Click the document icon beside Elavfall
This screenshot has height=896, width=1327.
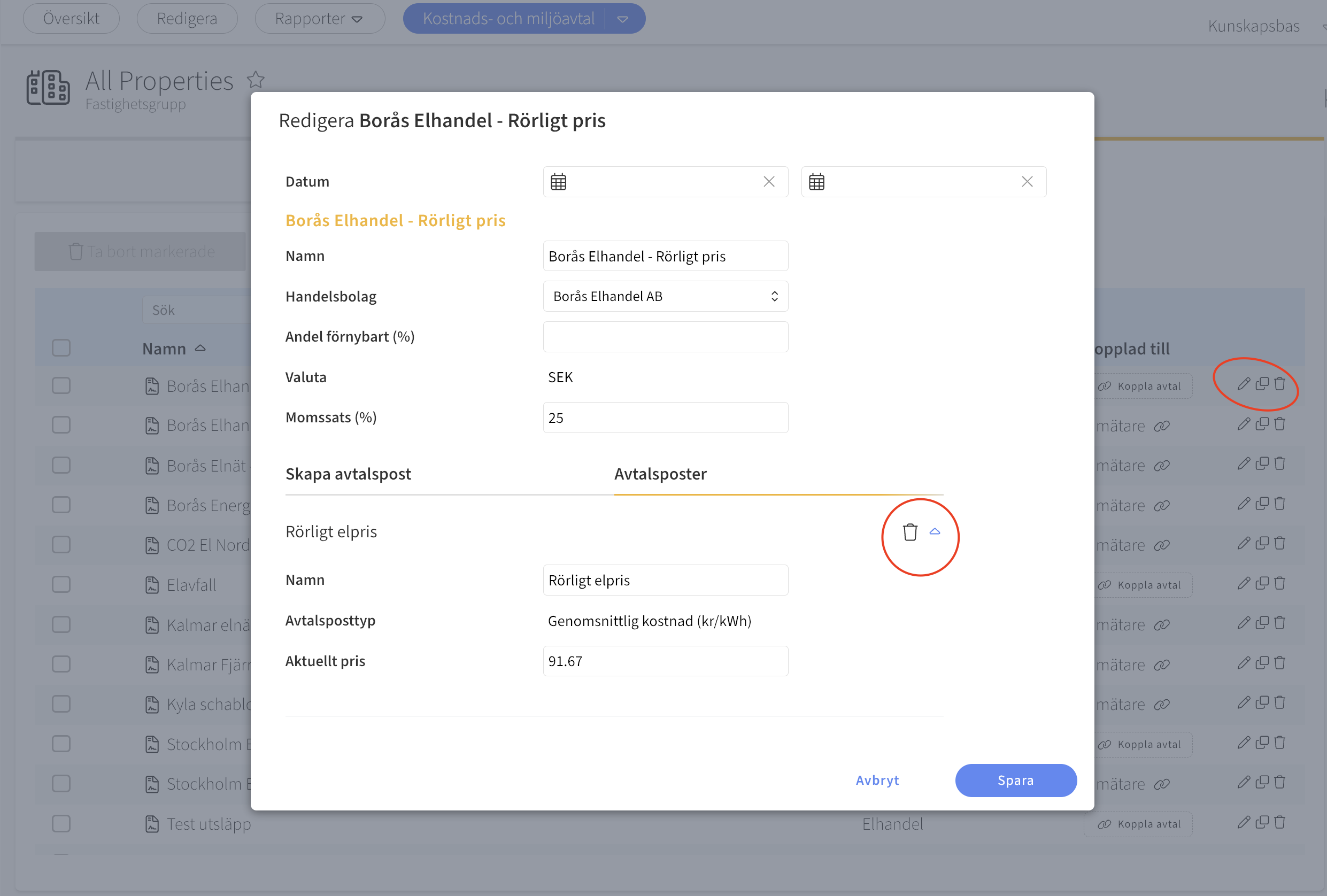152,585
